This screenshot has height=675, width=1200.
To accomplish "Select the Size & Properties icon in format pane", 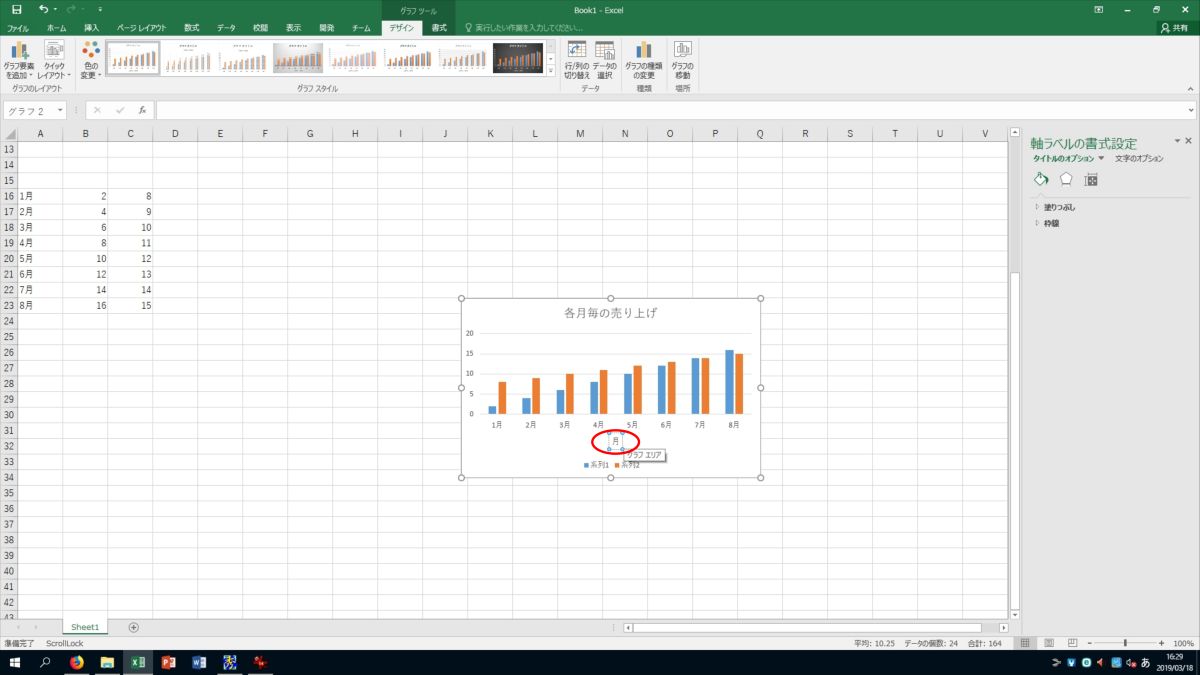I will [1091, 180].
